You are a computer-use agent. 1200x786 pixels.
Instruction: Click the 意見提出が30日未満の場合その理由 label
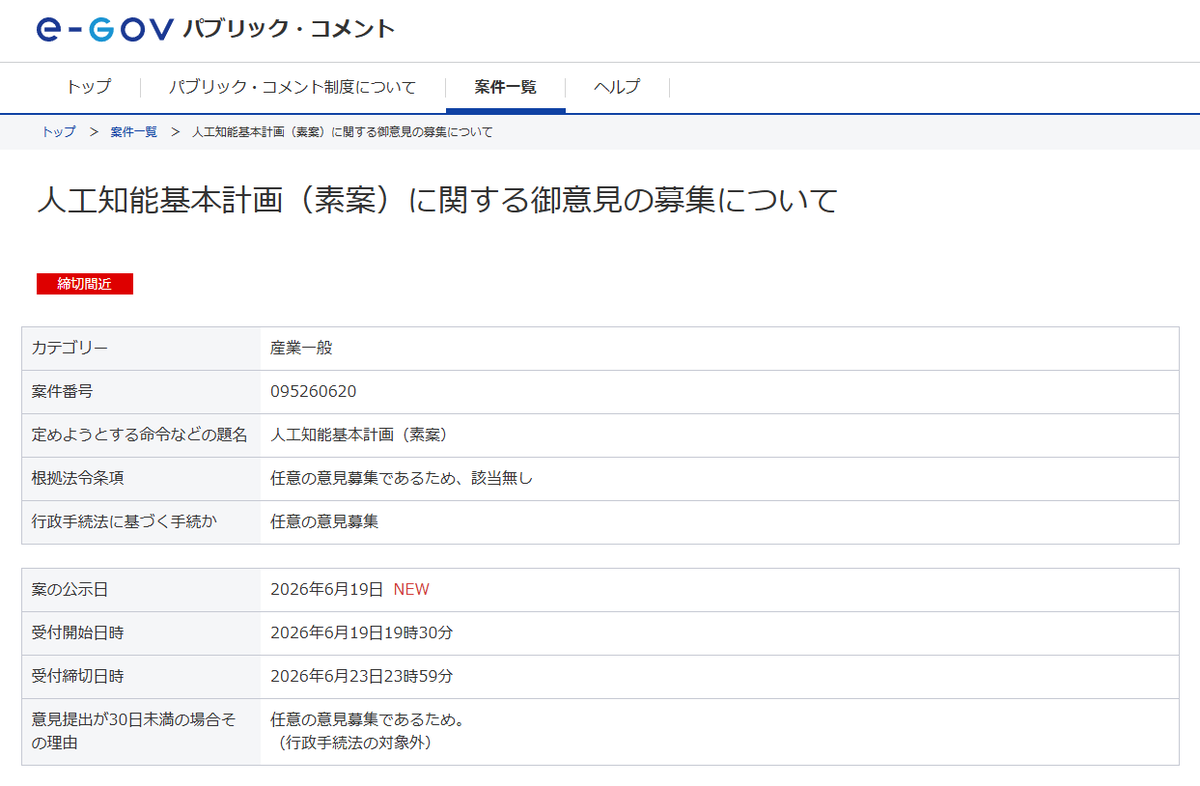(134, 732)
